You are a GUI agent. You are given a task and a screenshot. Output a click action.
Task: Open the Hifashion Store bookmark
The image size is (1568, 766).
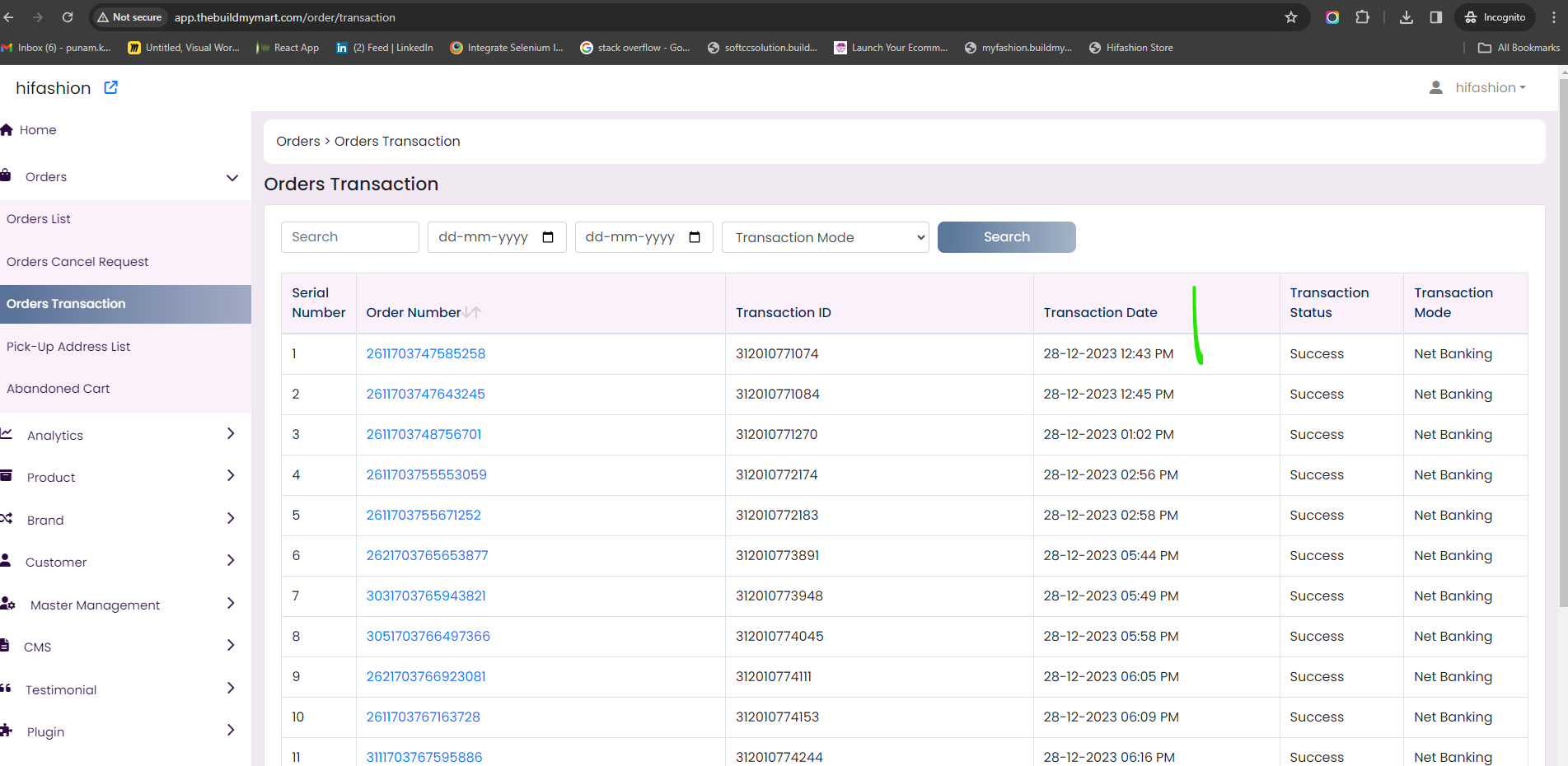1130,48
